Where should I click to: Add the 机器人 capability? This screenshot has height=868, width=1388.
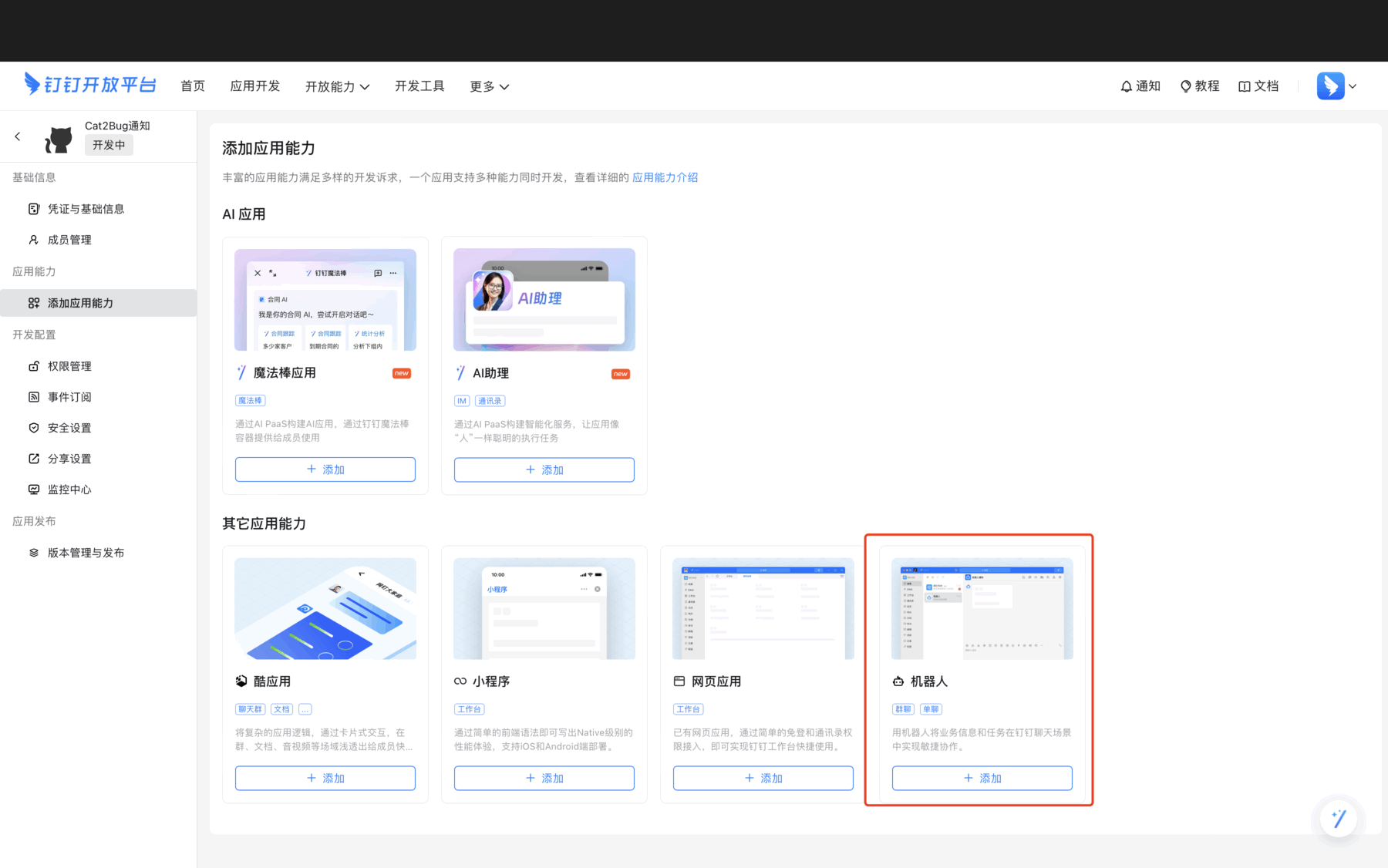982,779
